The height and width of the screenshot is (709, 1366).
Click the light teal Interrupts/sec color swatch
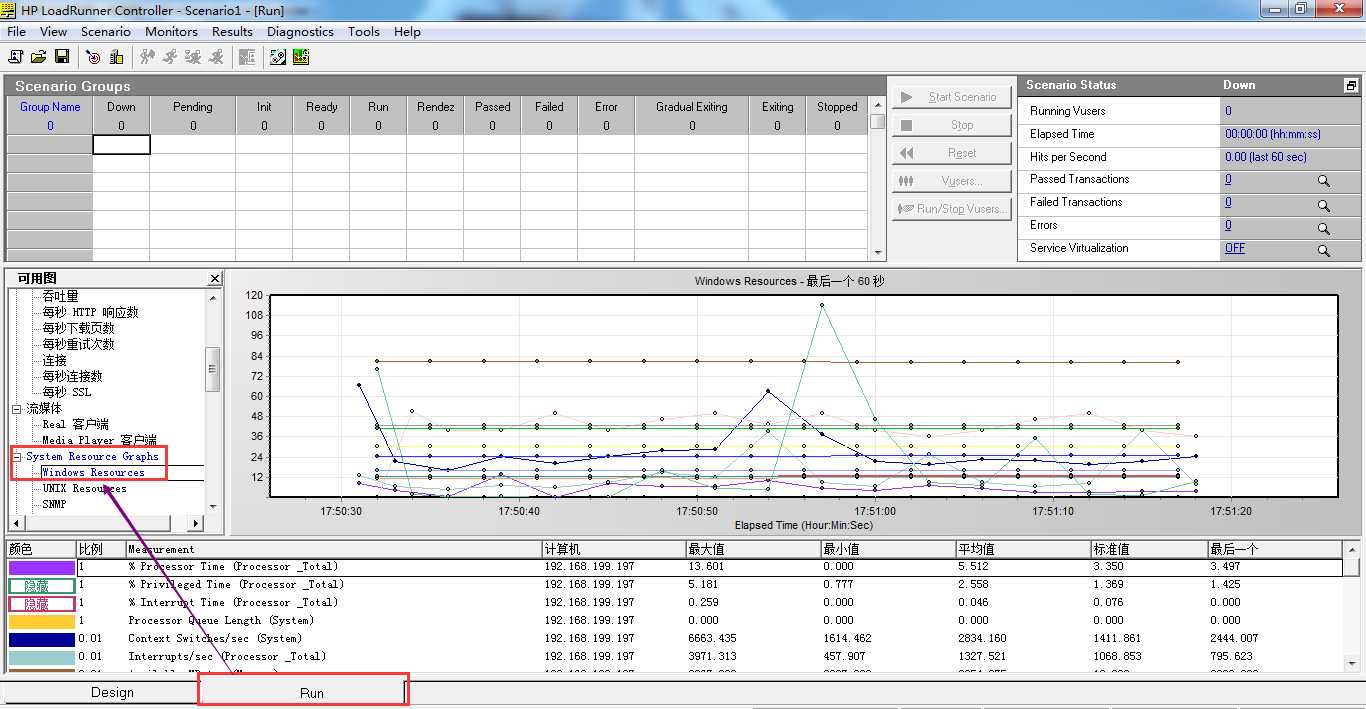point(42,658)
